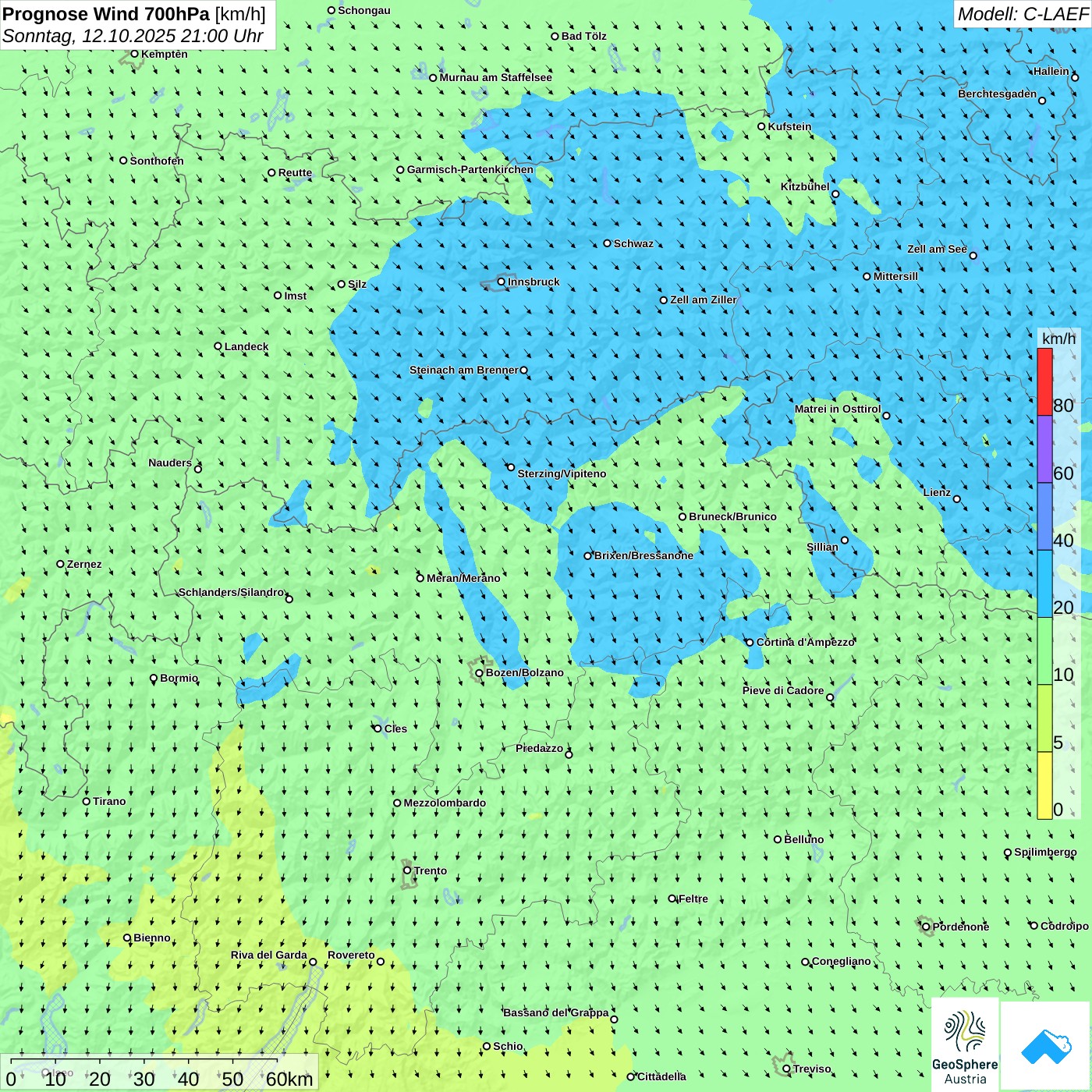Viewport: 1092px width, 1092px height.
Task: Click the Bozen/Bolzano city label
Action: tap(524, 672)
